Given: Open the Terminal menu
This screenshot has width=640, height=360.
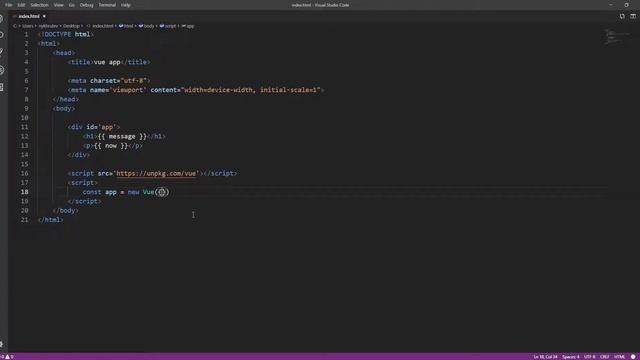Looking at the screenshot, I should click(x=107, y=5).
